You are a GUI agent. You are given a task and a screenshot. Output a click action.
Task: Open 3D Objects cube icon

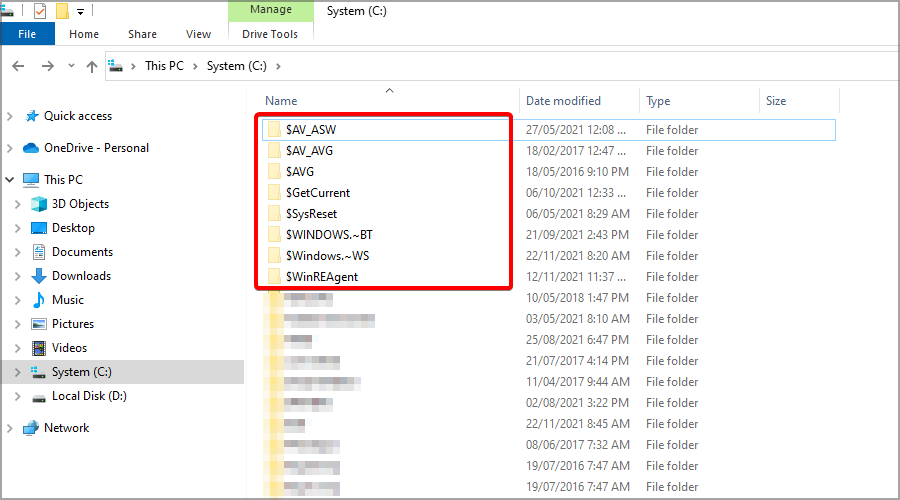[x=39, y=204]
